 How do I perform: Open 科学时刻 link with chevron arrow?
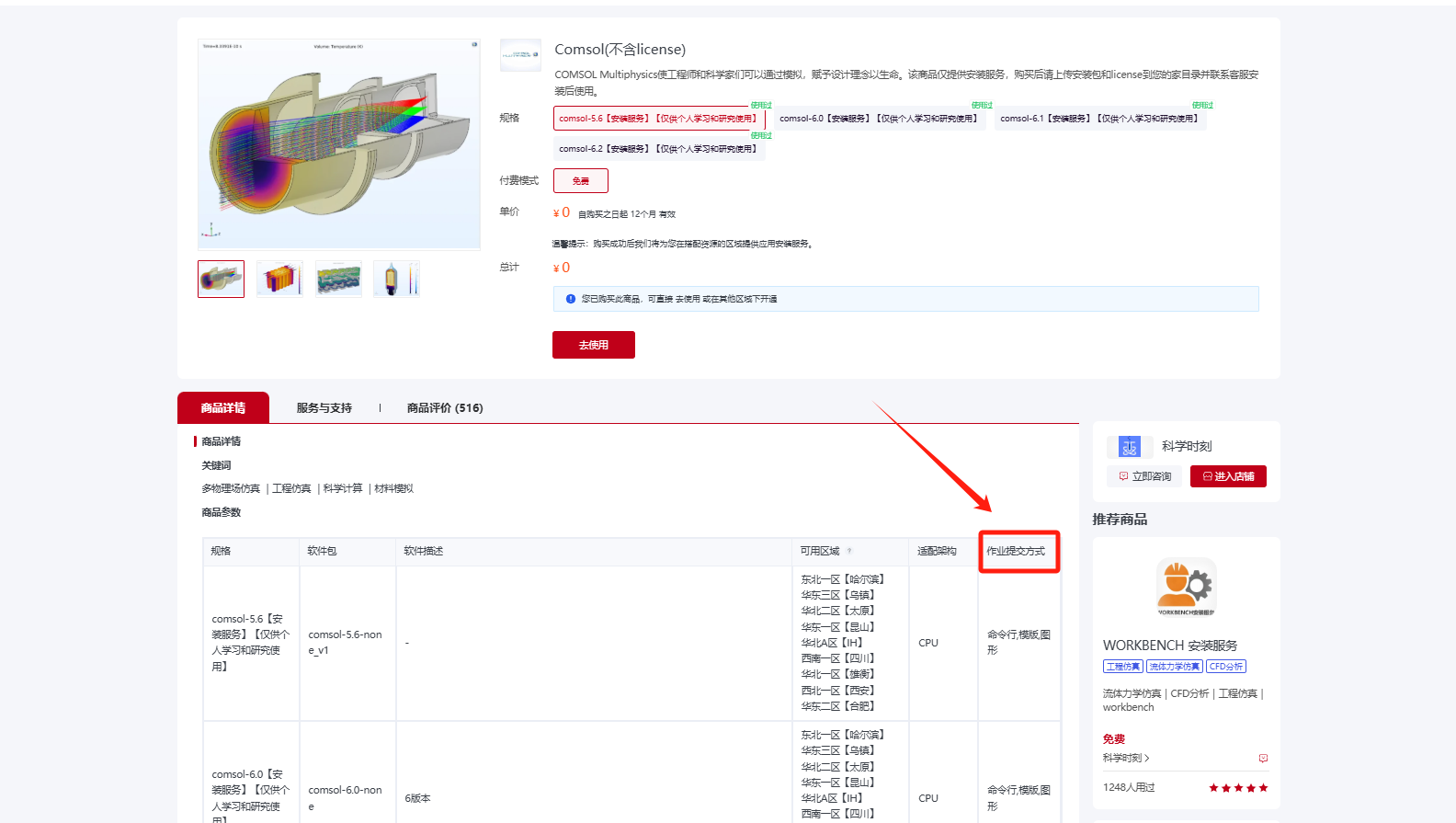point(1126,759)
